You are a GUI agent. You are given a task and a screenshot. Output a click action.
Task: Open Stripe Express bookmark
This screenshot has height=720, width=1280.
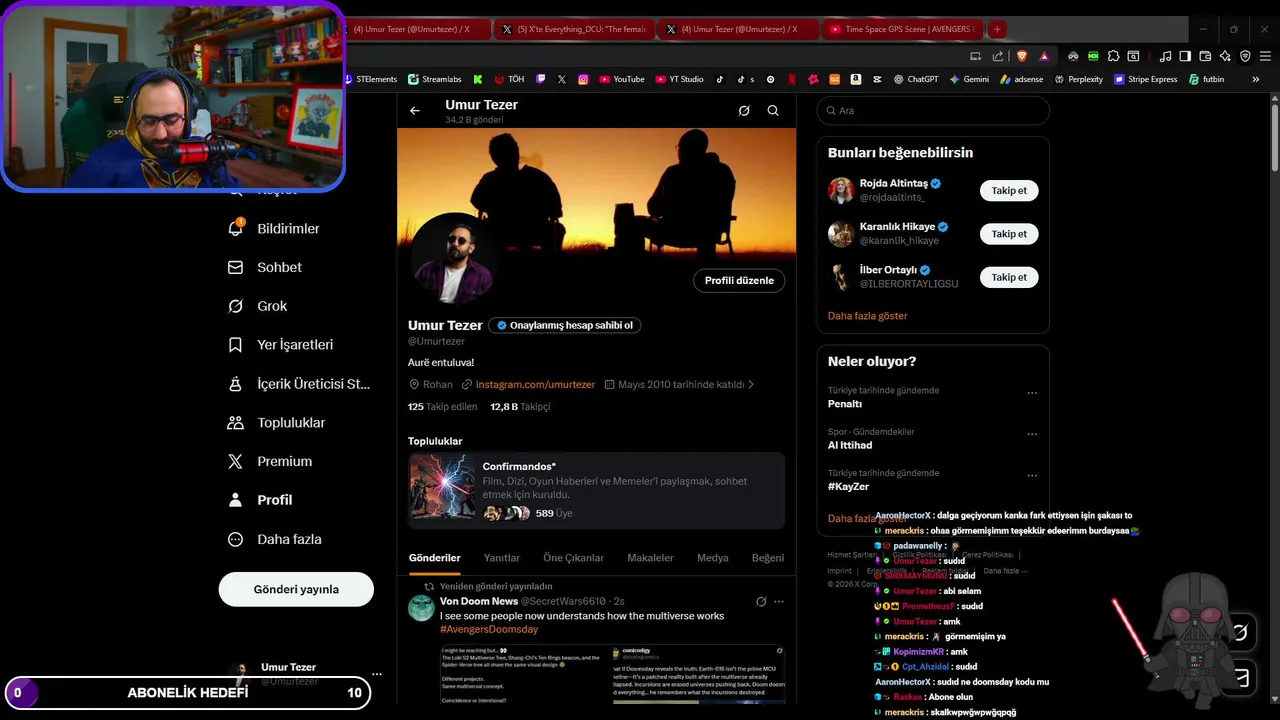pos(1146,79)
